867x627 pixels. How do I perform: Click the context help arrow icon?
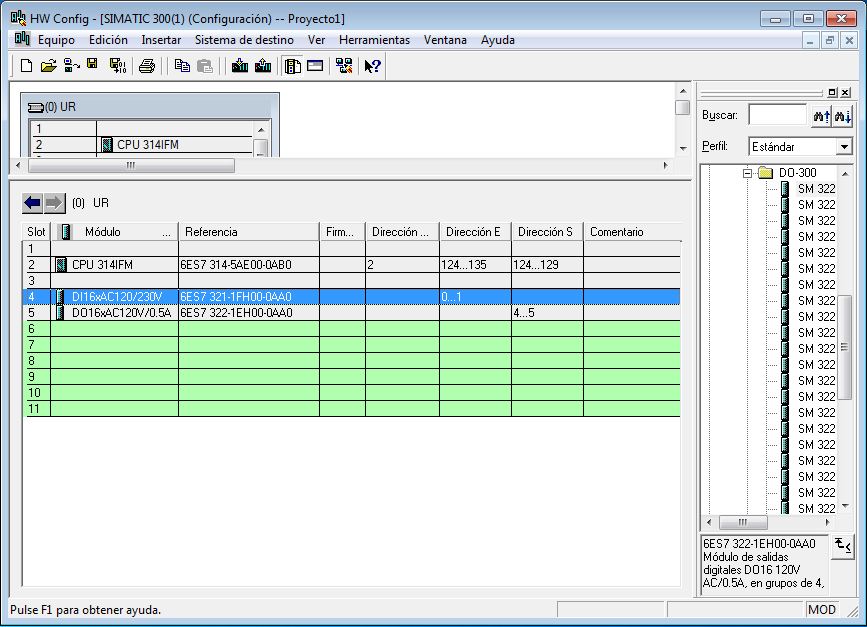click(x=373, y=66)
